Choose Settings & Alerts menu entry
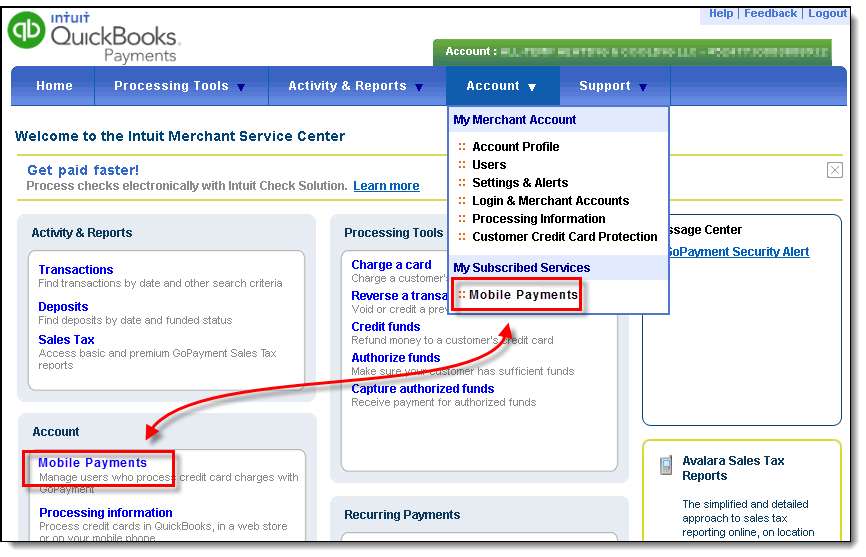The width and height of the screenshot is (866, 557). pyautogui.click(x=520, y=183)
